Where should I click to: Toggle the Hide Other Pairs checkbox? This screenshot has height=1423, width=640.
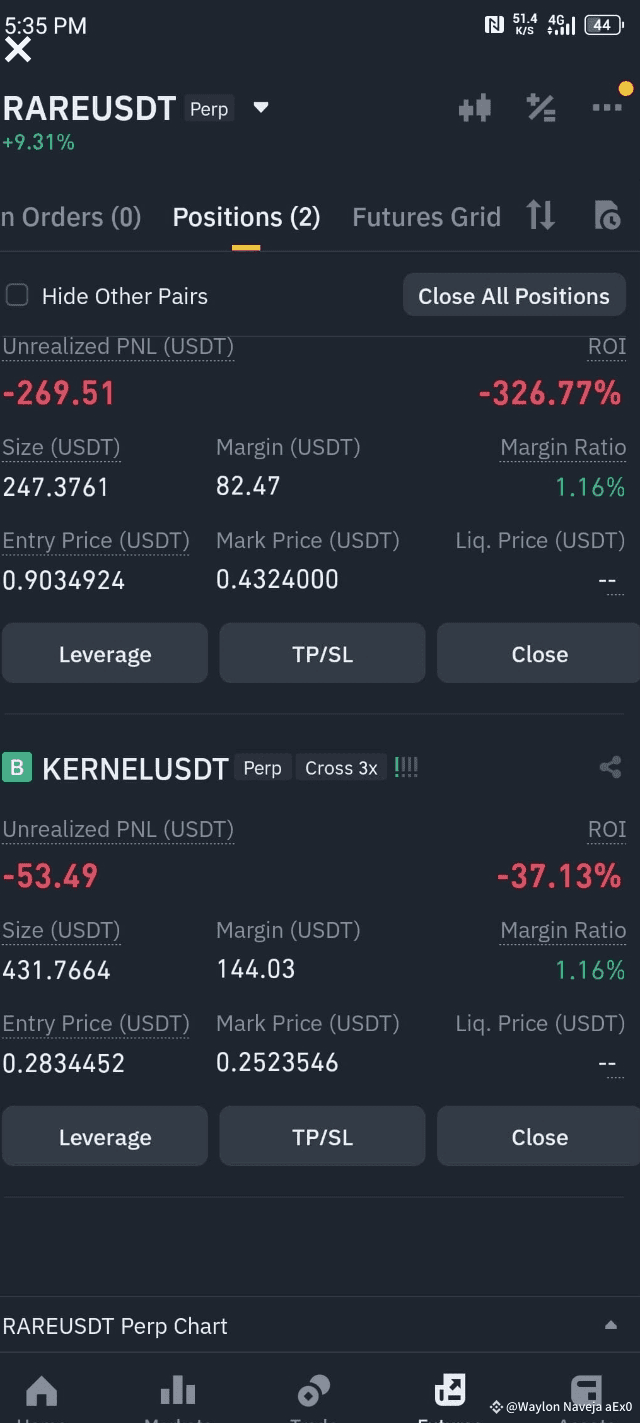pos(17,295)
